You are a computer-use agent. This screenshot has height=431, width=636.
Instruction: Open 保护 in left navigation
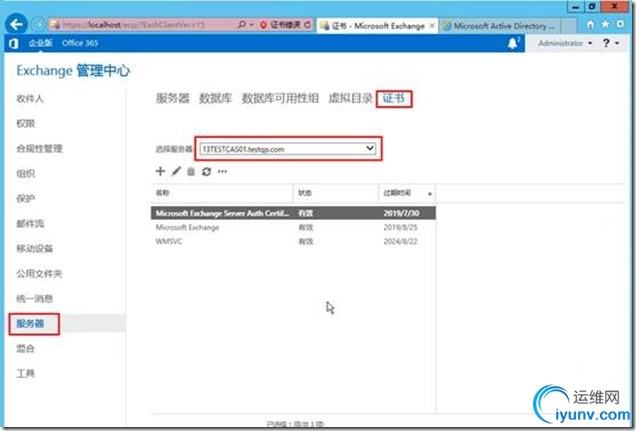(26, 199)
